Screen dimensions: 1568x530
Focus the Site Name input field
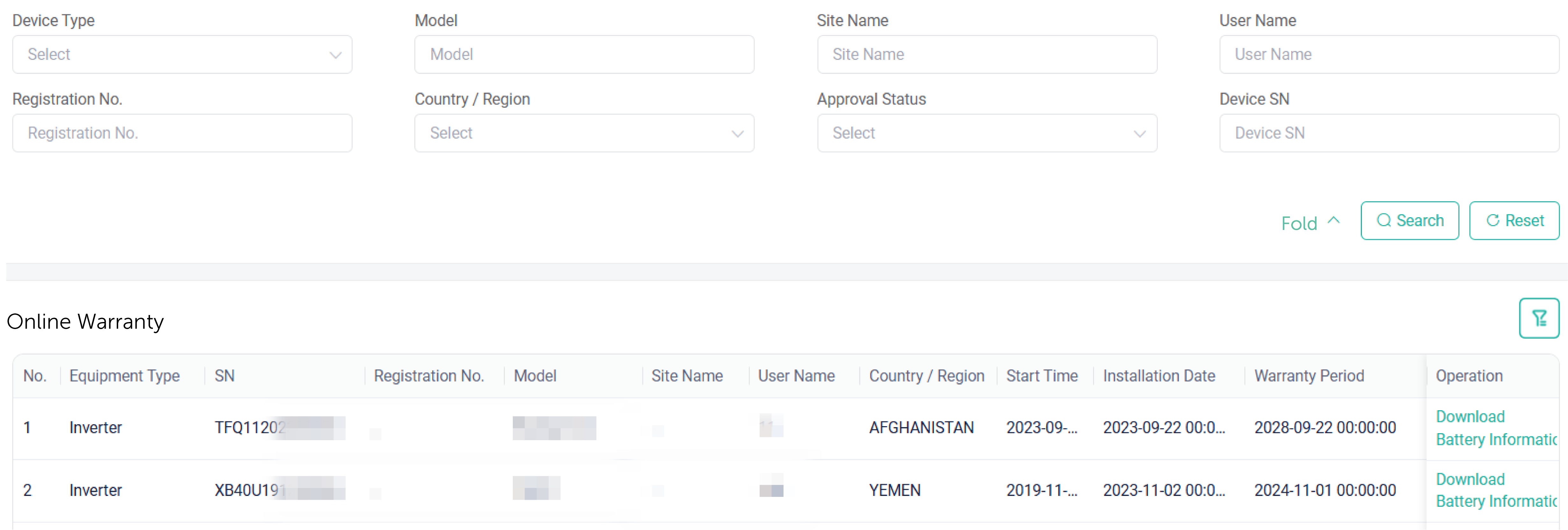(x=987, y=54)
